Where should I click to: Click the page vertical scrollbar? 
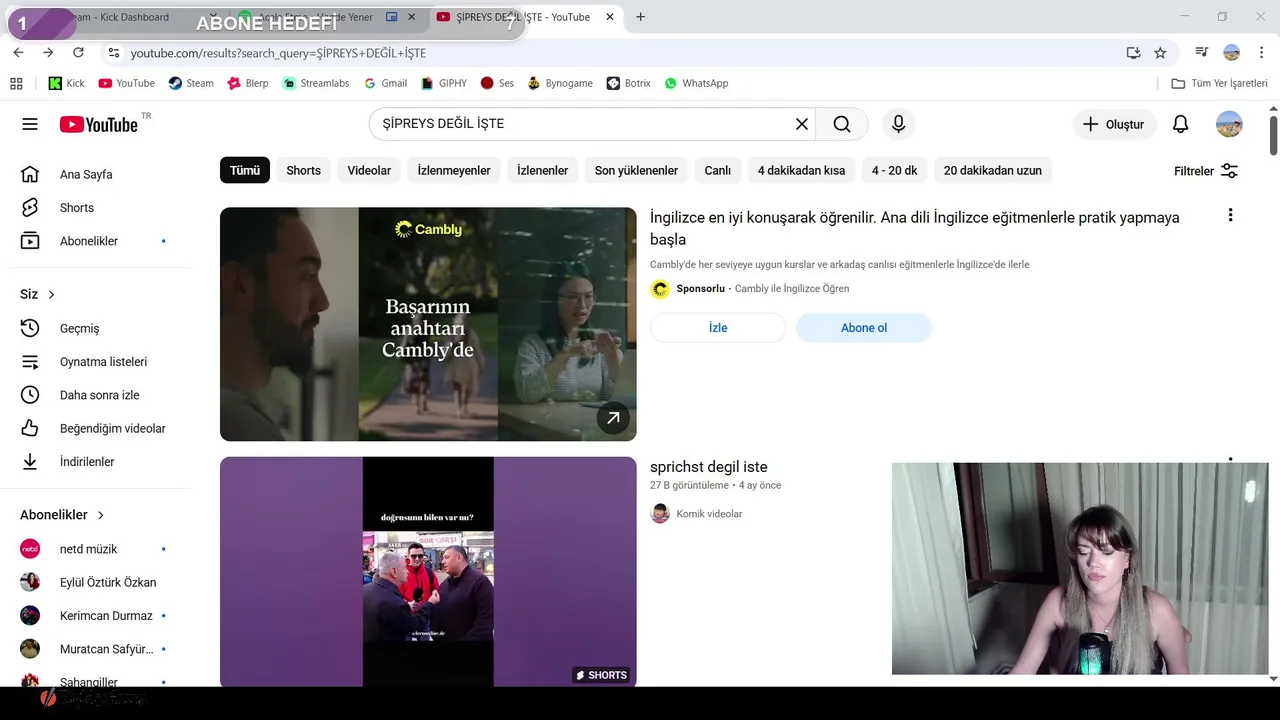(x=1273, y=136)
